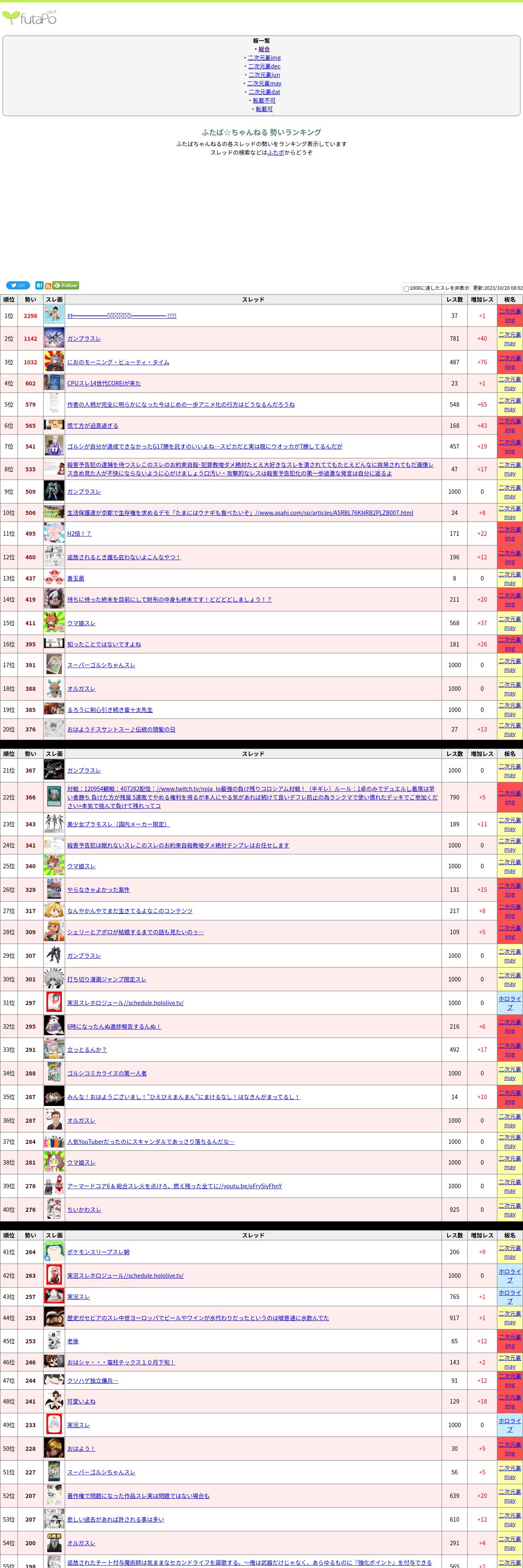Open 二次元裏may in board list
The width and height of the screenshot is (523, 1568).
click(x=264, y=83)
